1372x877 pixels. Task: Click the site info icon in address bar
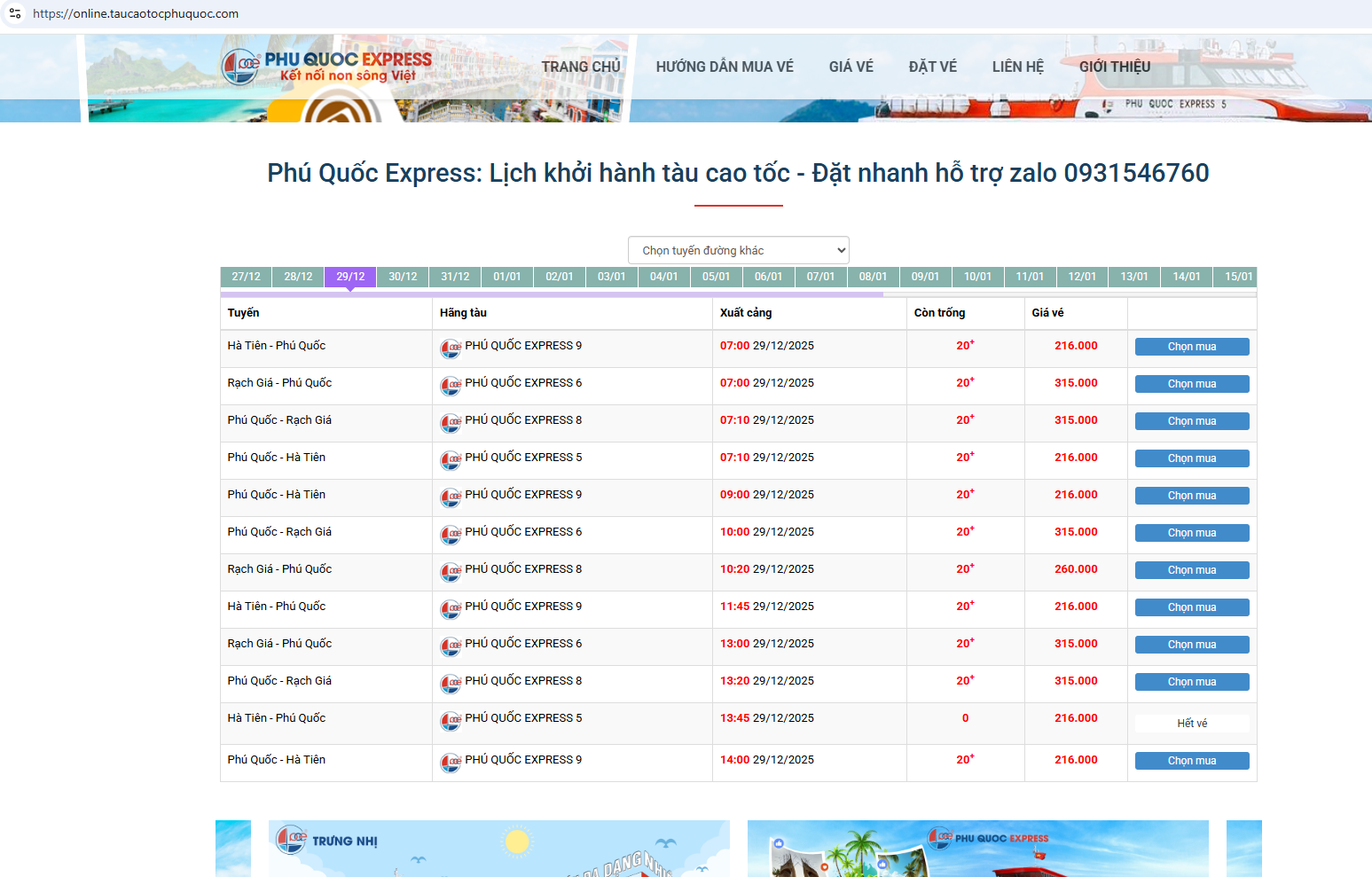pyautogui.click(x=15, y=13)
